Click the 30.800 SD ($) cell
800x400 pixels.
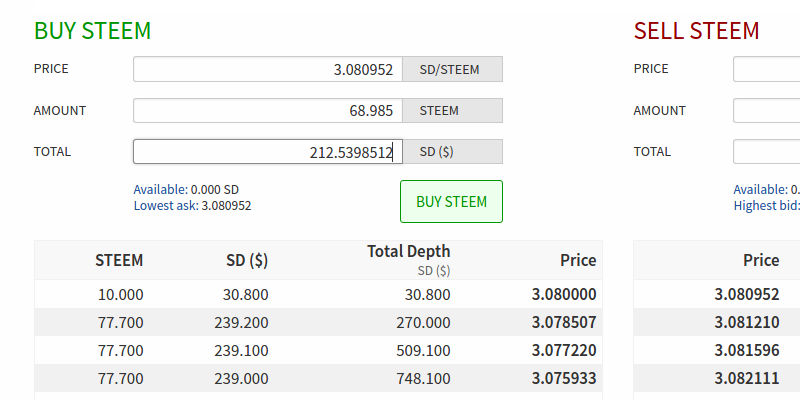[245, 294]
